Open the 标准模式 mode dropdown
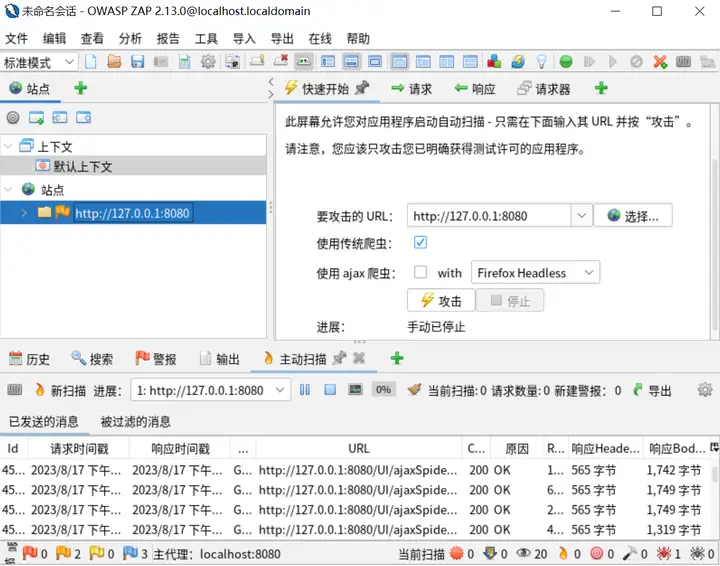 [x=39, y=62]
